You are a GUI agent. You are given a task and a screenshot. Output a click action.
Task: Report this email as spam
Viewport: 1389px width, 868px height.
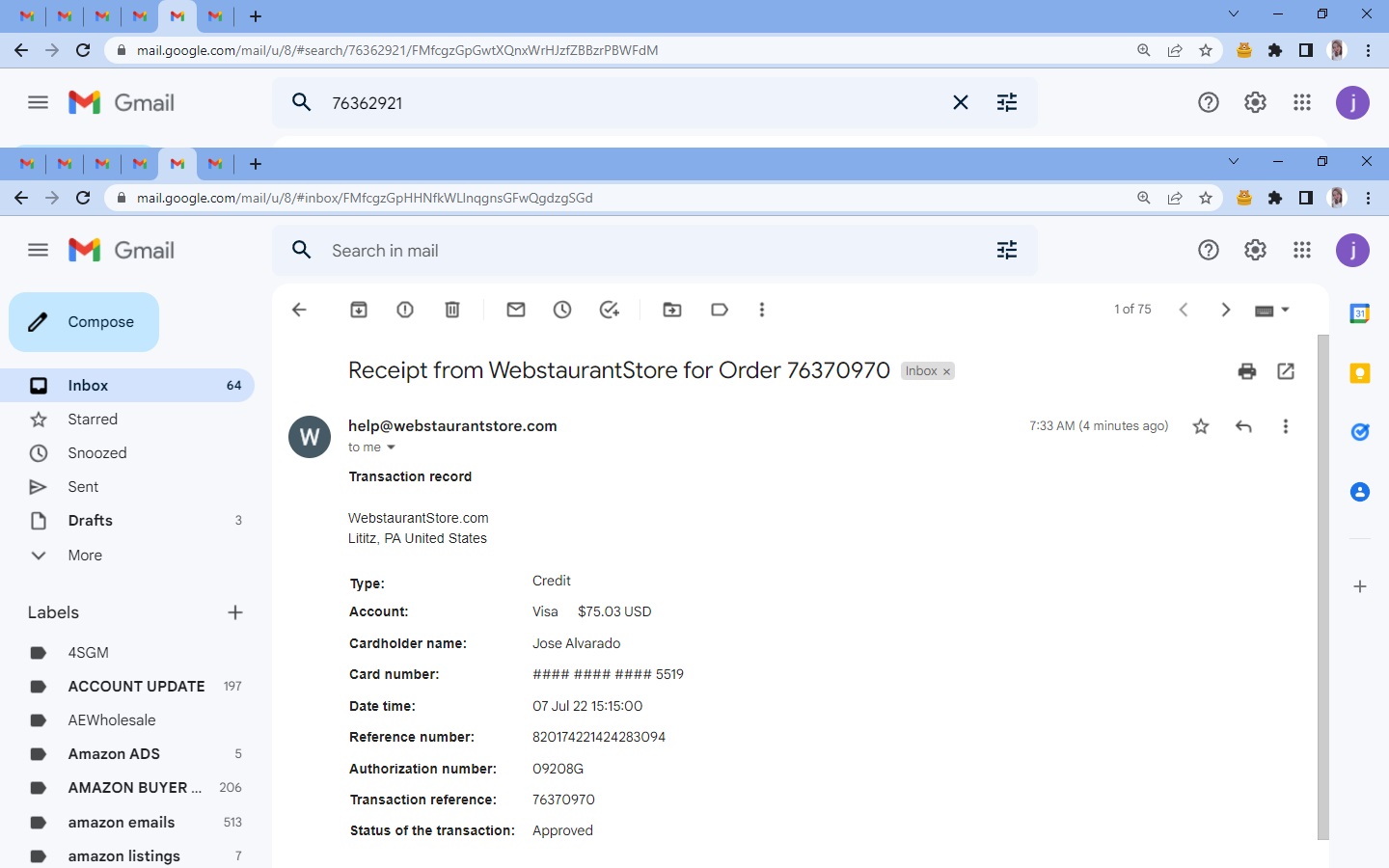(405, 310)
